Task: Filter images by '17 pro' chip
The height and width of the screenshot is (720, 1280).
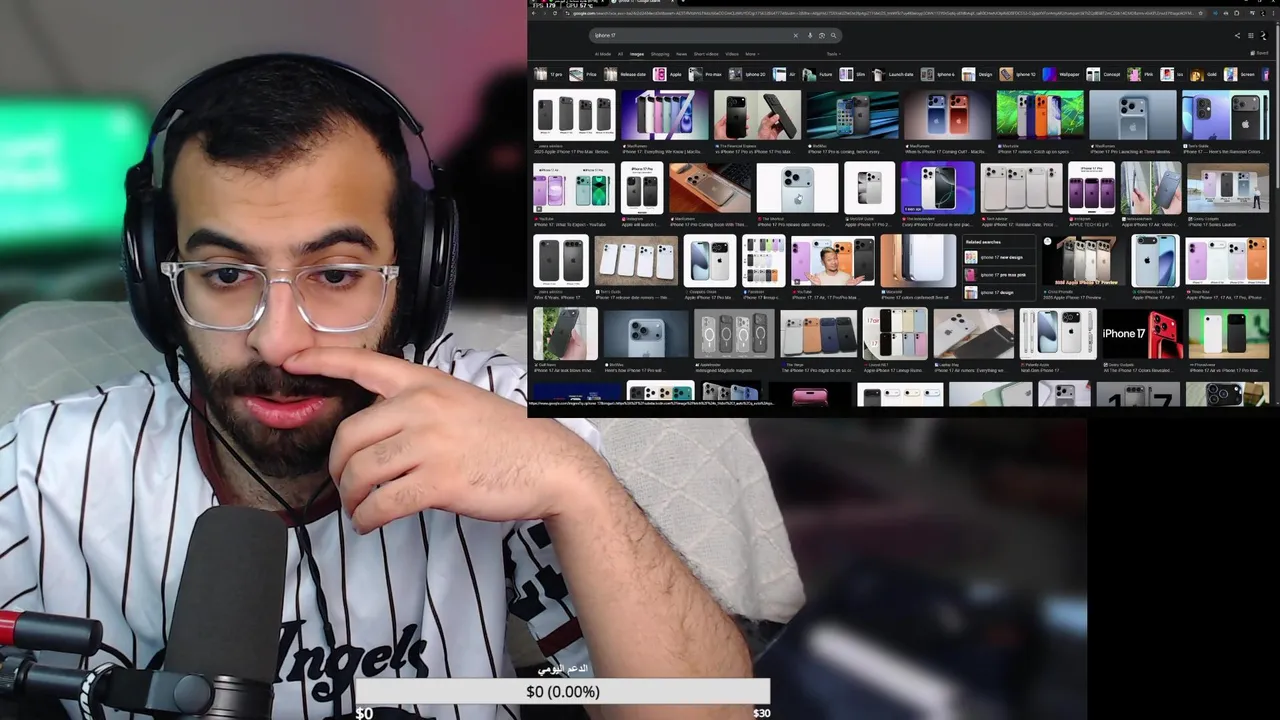Action: [x=548, y=74]
